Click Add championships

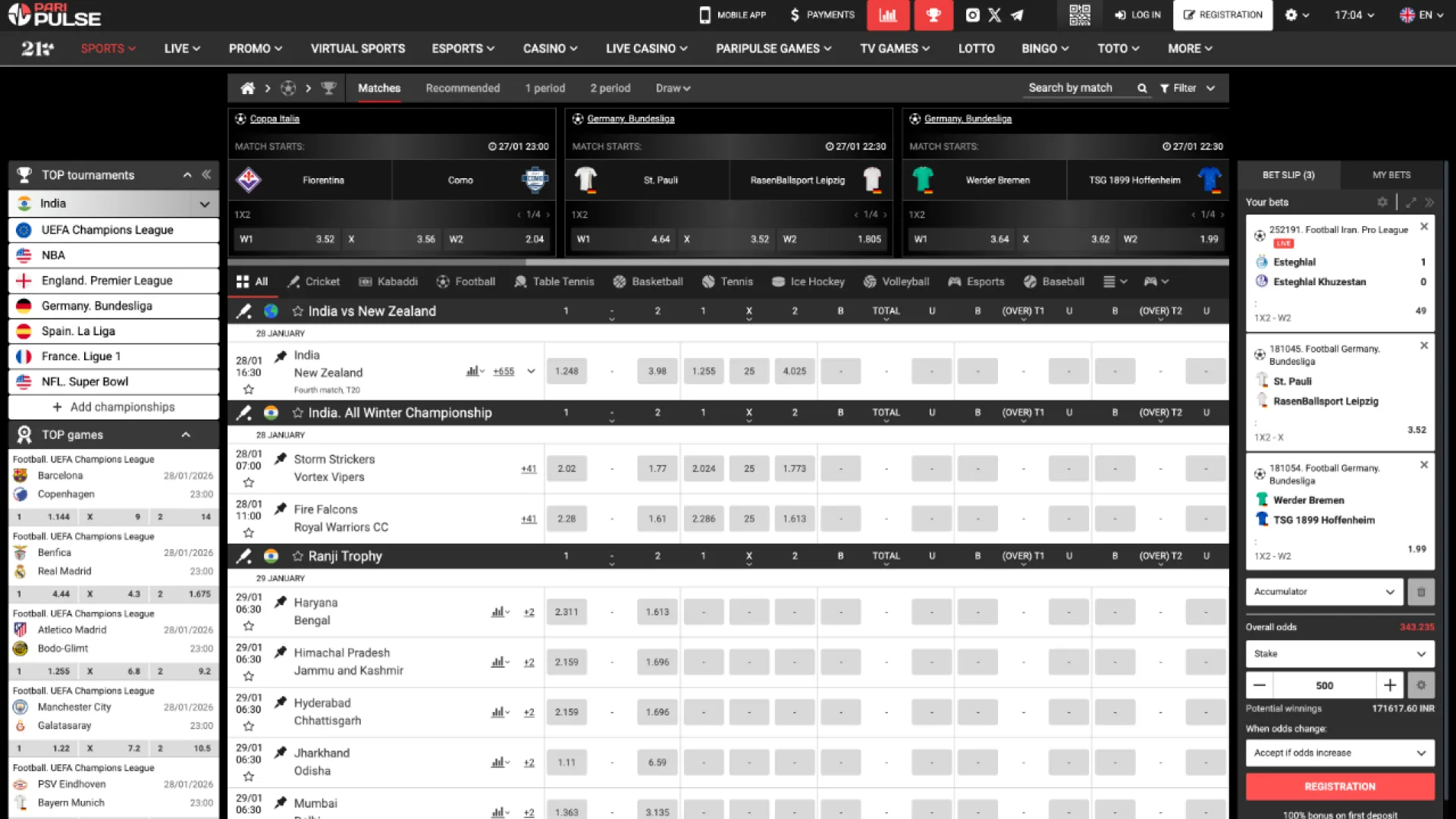point(114,407)
